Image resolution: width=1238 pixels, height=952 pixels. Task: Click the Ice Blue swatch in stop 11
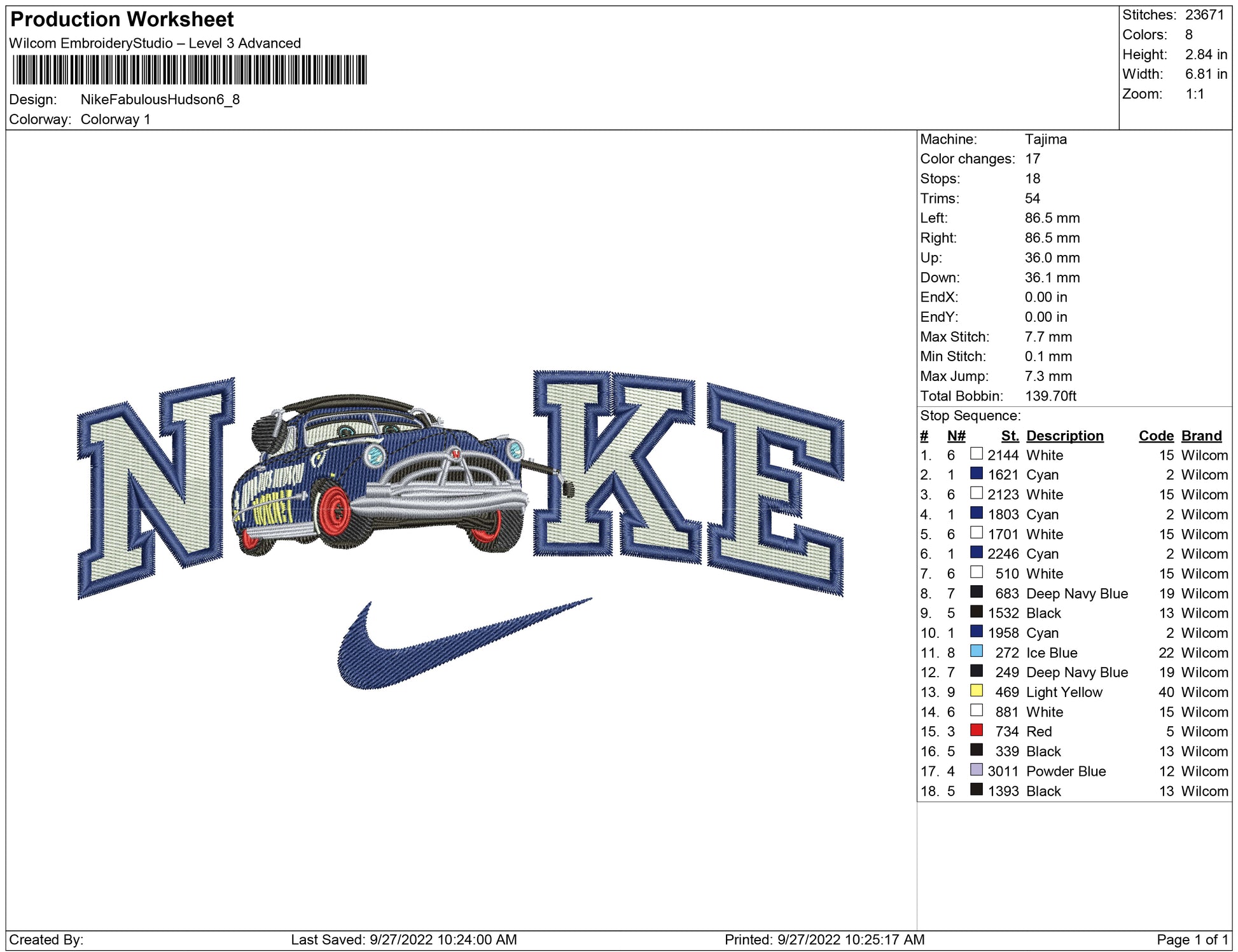click(x=976, y=651)
